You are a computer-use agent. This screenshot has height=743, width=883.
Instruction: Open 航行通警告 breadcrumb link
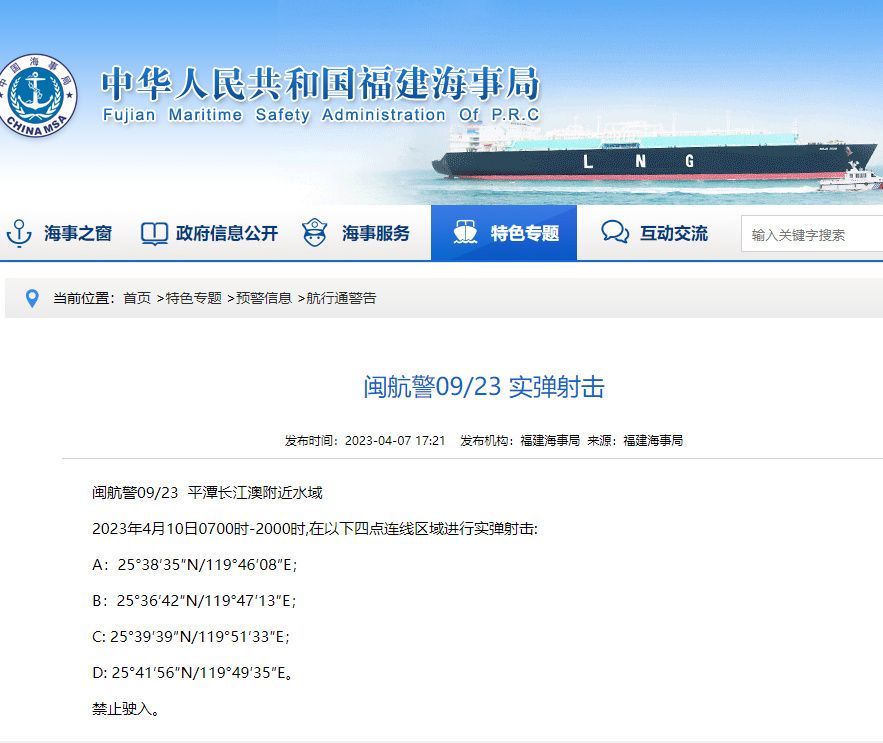coord(341,298)
